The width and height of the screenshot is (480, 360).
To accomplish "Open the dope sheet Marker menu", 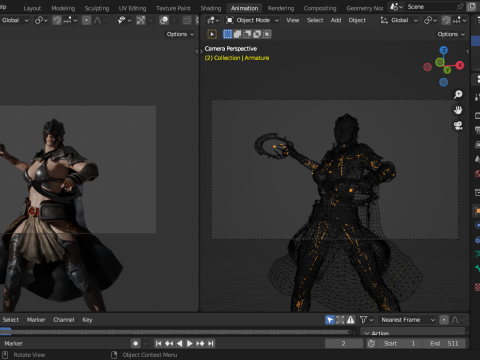I will click(36, 320).
